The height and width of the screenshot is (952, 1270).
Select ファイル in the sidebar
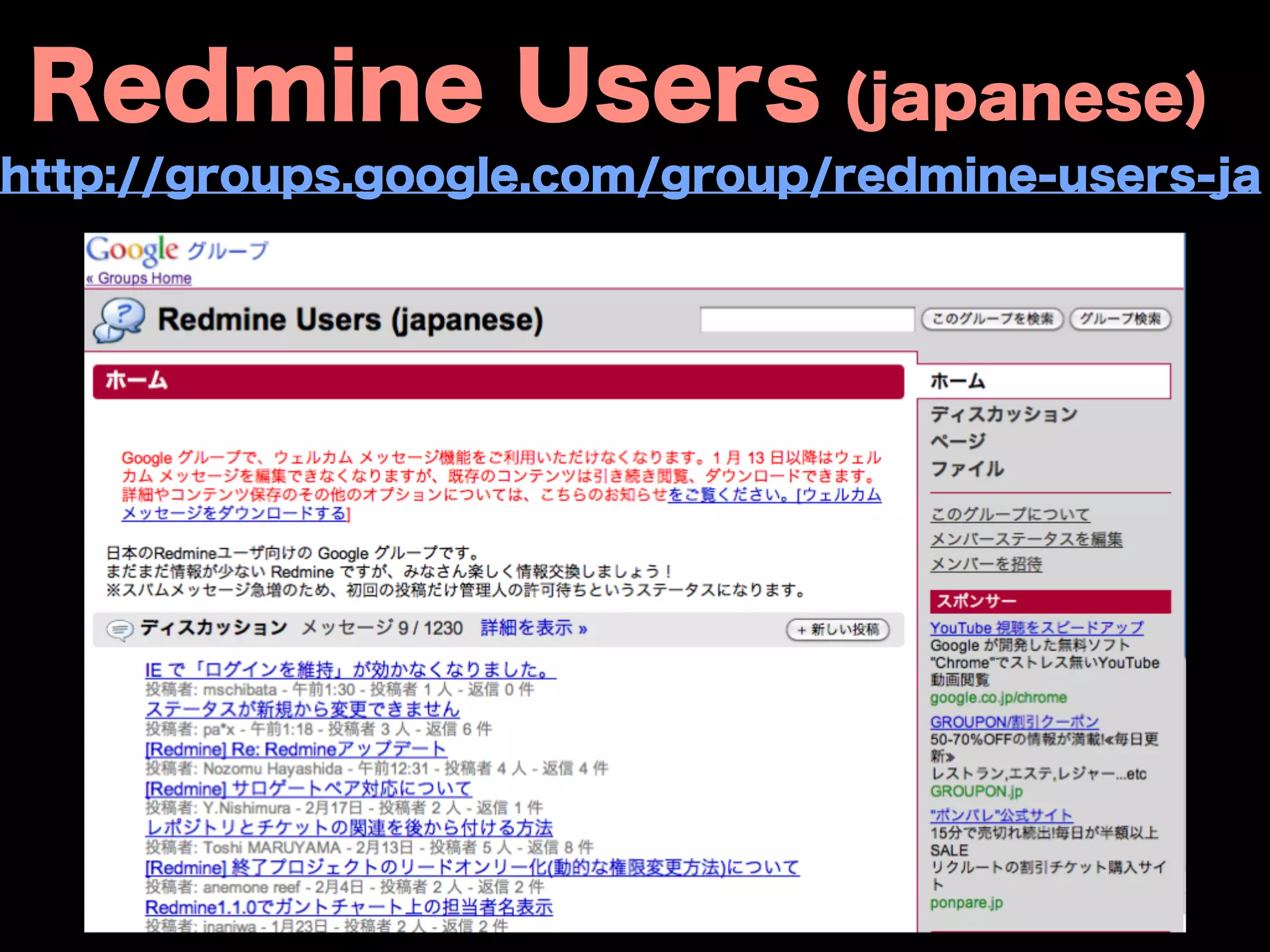pyautogui.click(x=967, y=469)
